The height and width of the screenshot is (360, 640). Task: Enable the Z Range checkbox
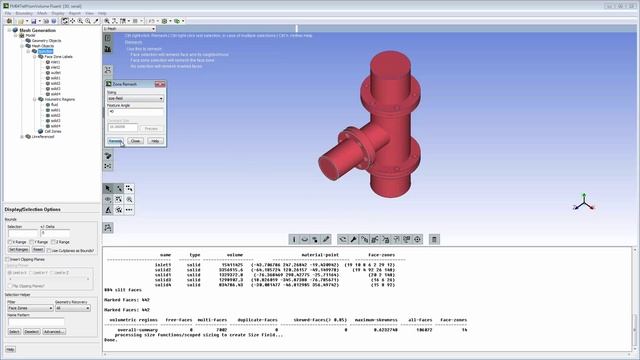tap(53, 242)
